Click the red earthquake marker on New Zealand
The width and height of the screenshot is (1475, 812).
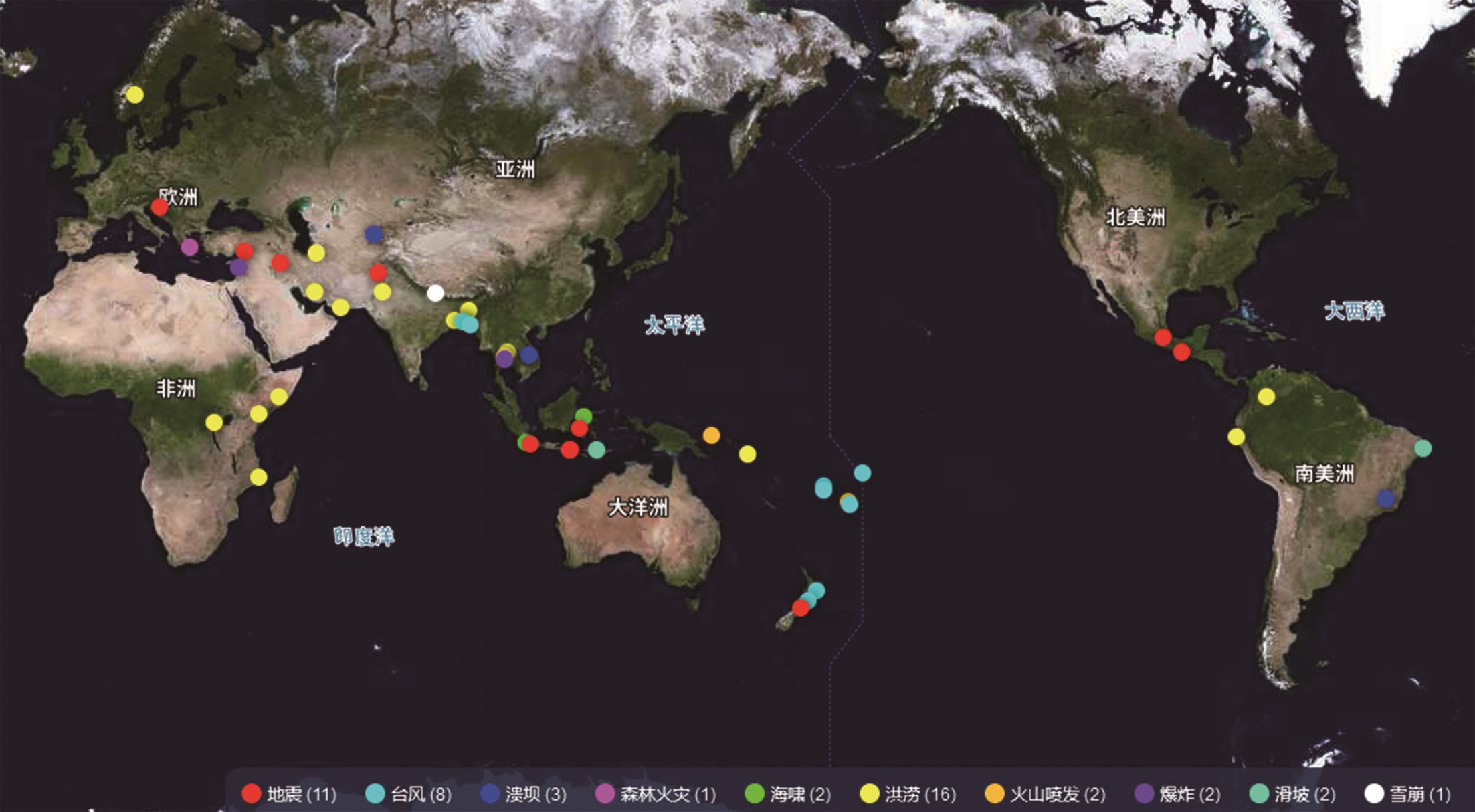tap(801, 607)
